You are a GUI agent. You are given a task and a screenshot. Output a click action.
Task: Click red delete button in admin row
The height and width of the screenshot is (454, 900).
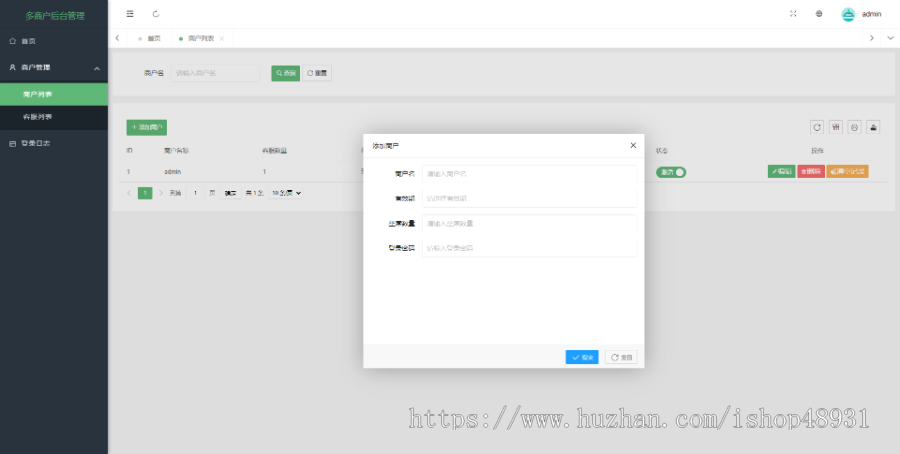click(811, 171)
